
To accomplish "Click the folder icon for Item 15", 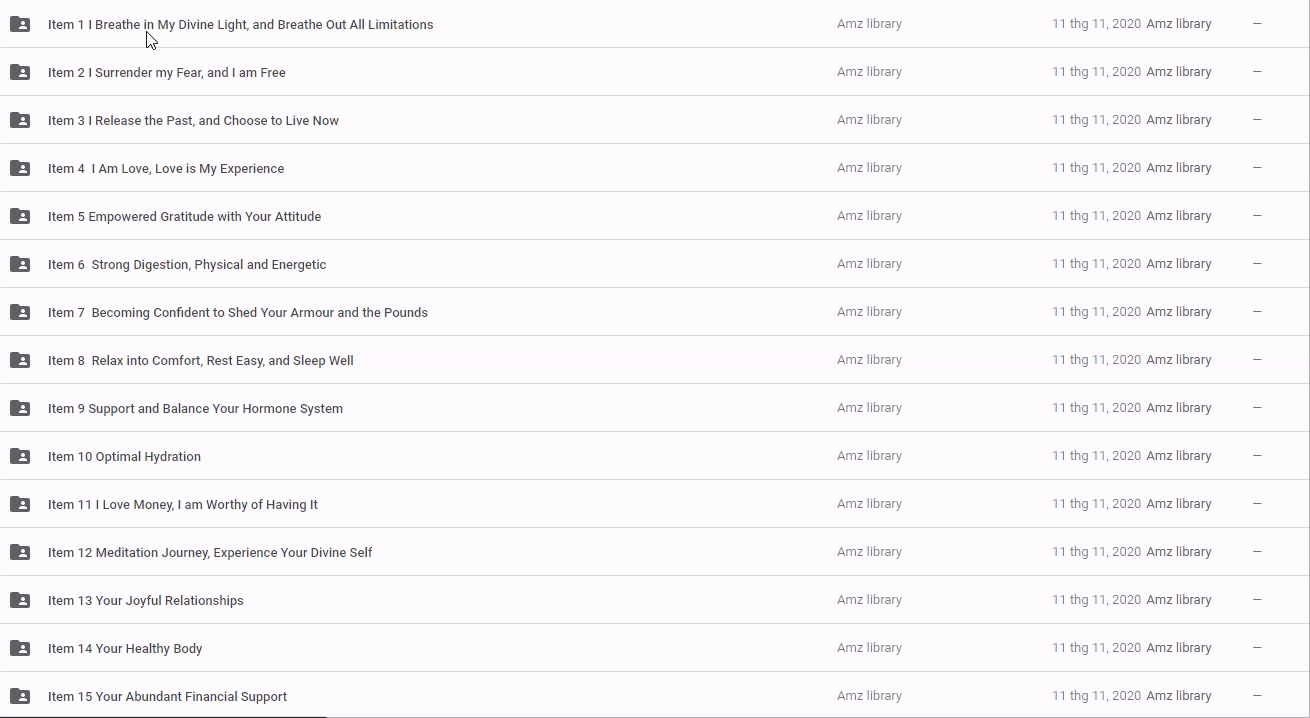I will [20, 696].
